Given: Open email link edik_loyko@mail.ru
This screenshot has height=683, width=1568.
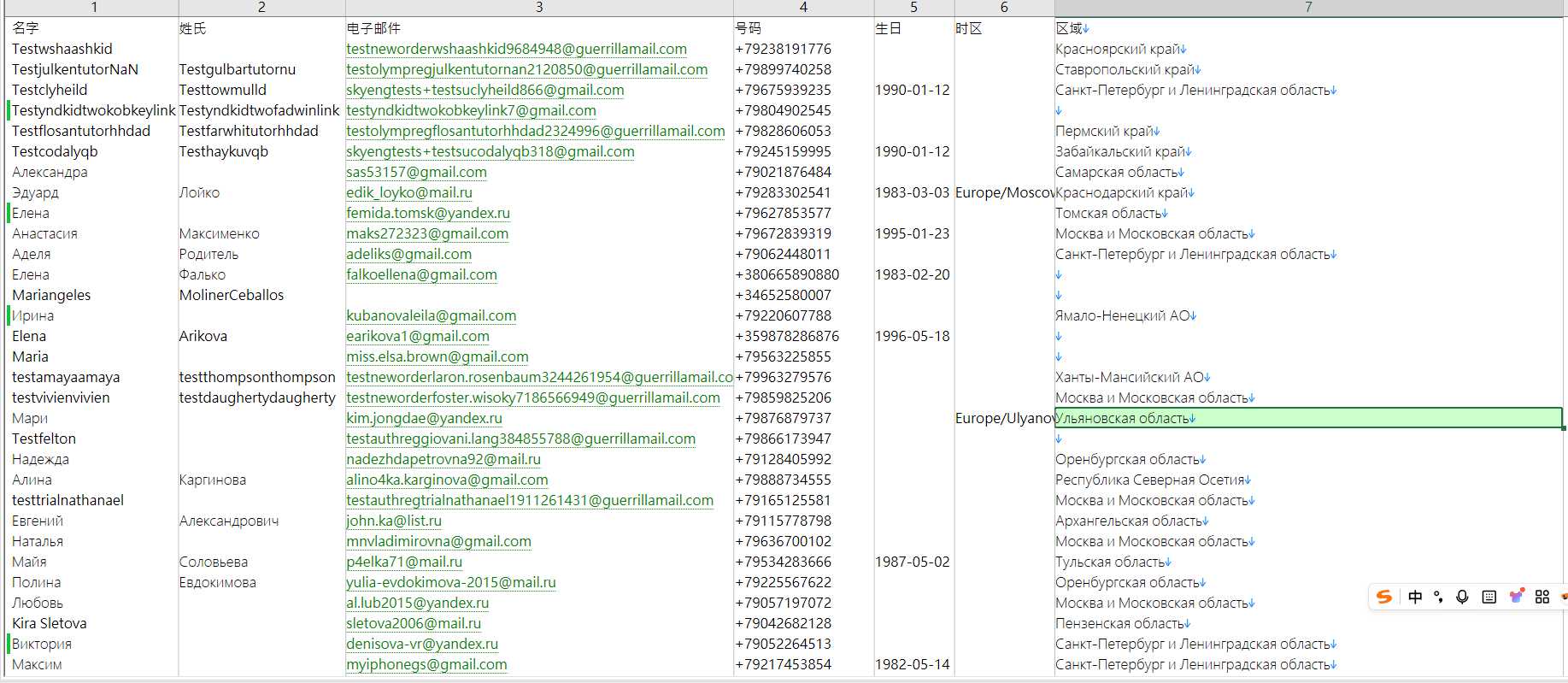Looking at the screenshot, I should tap(409, 192).
